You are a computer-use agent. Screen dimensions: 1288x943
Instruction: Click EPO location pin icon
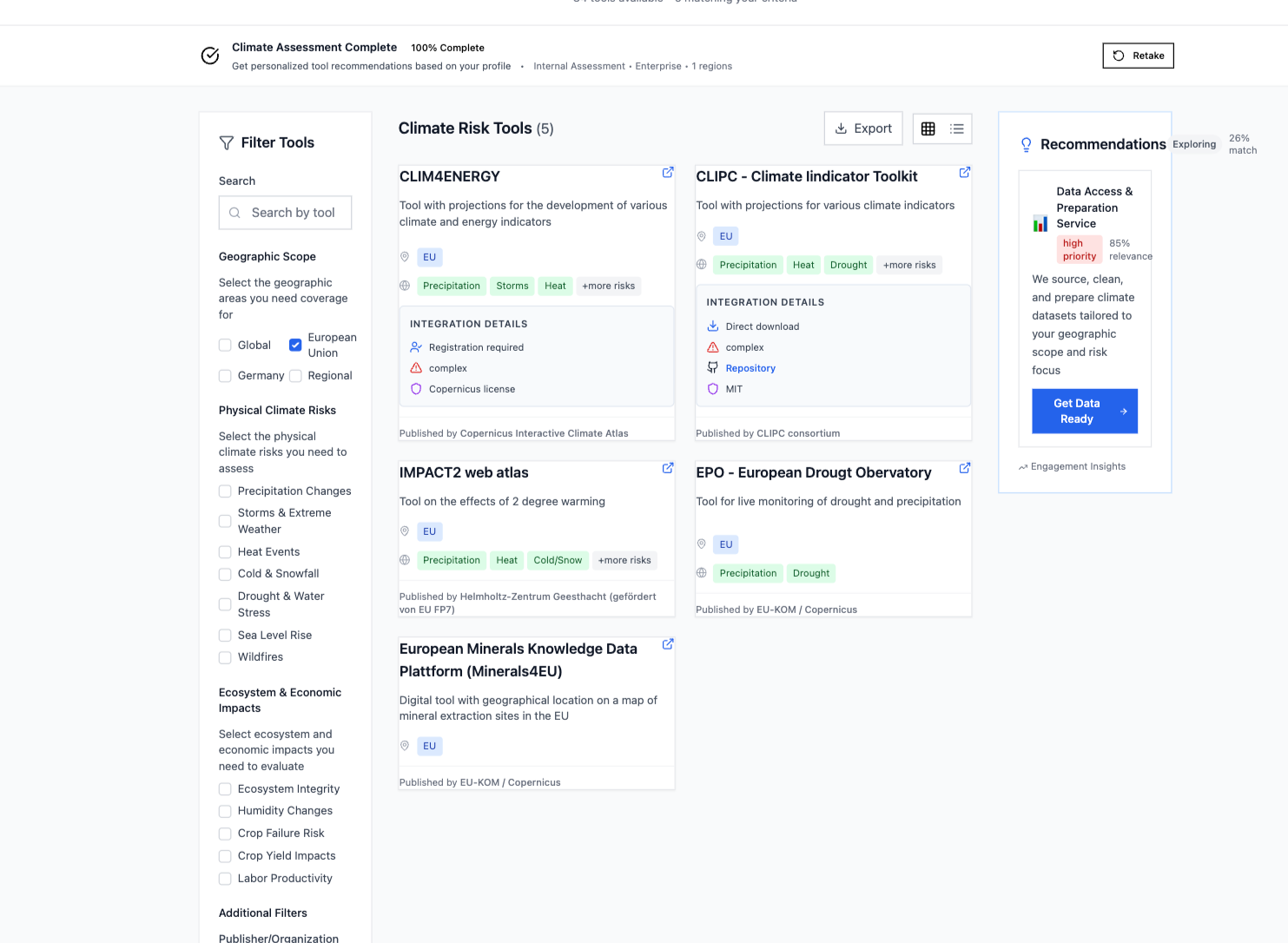702,544
